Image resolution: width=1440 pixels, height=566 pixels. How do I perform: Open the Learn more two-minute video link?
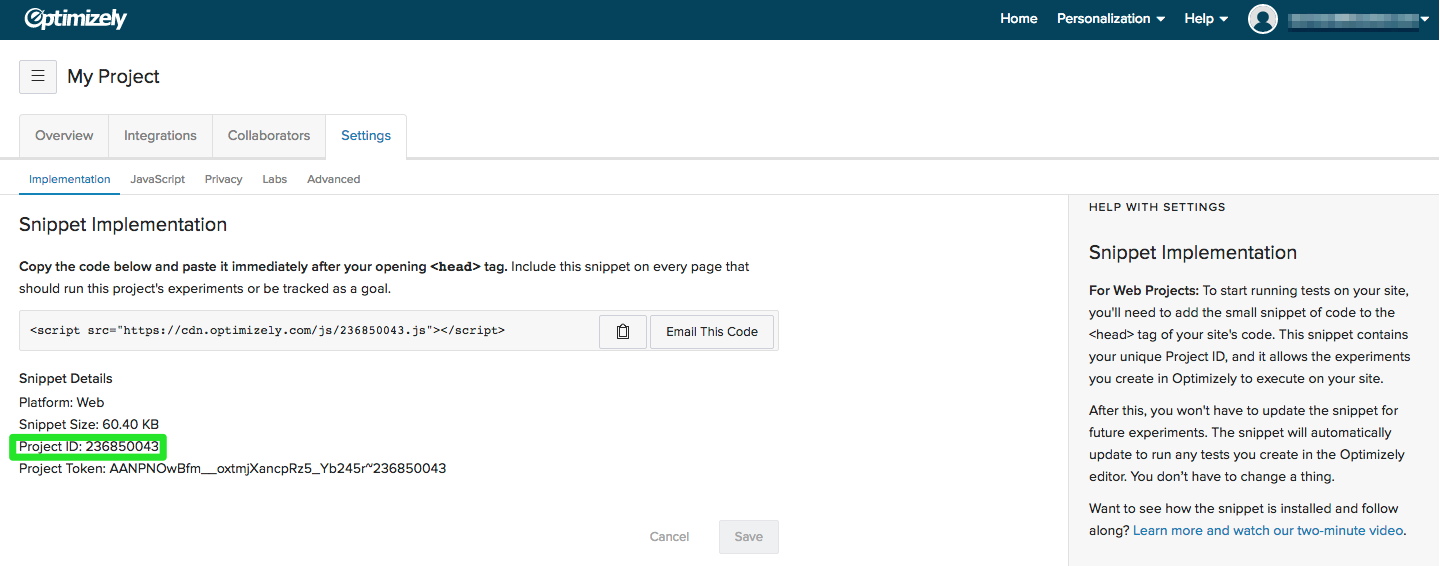[1268, 531]
